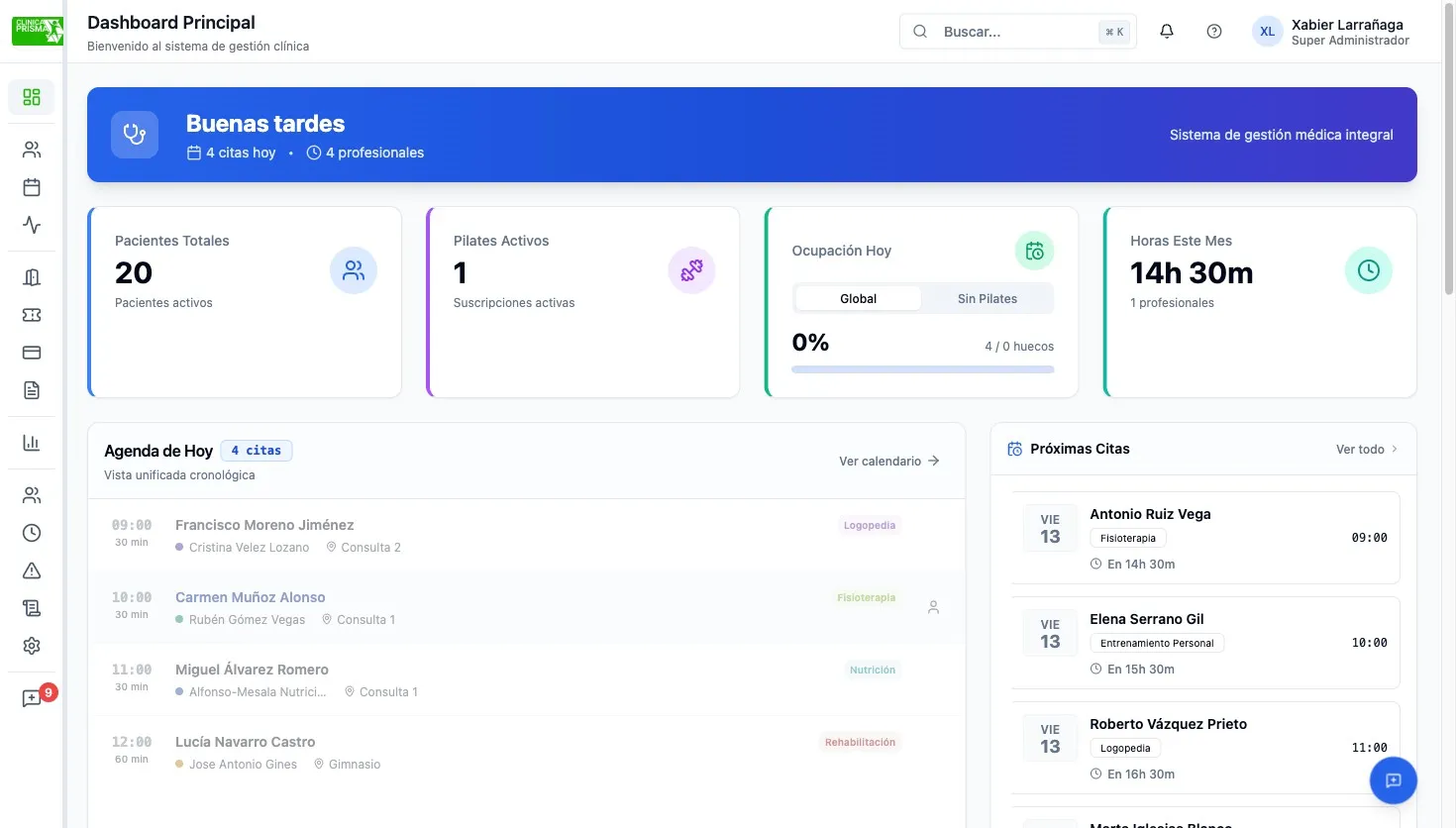Click the 14h 30m hours value

[1192, 272]
